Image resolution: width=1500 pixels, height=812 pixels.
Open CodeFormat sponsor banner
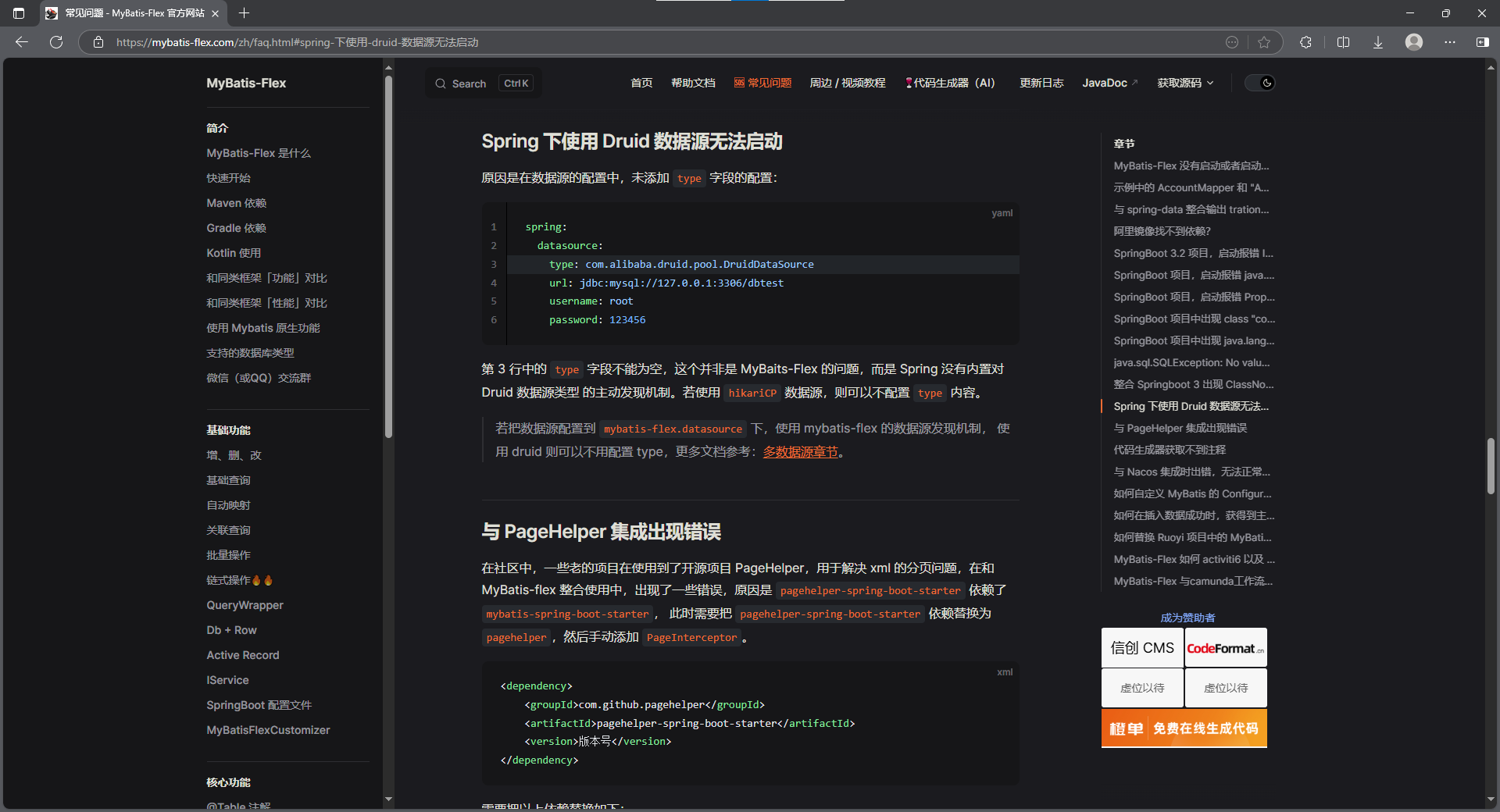coord(1226,648)
